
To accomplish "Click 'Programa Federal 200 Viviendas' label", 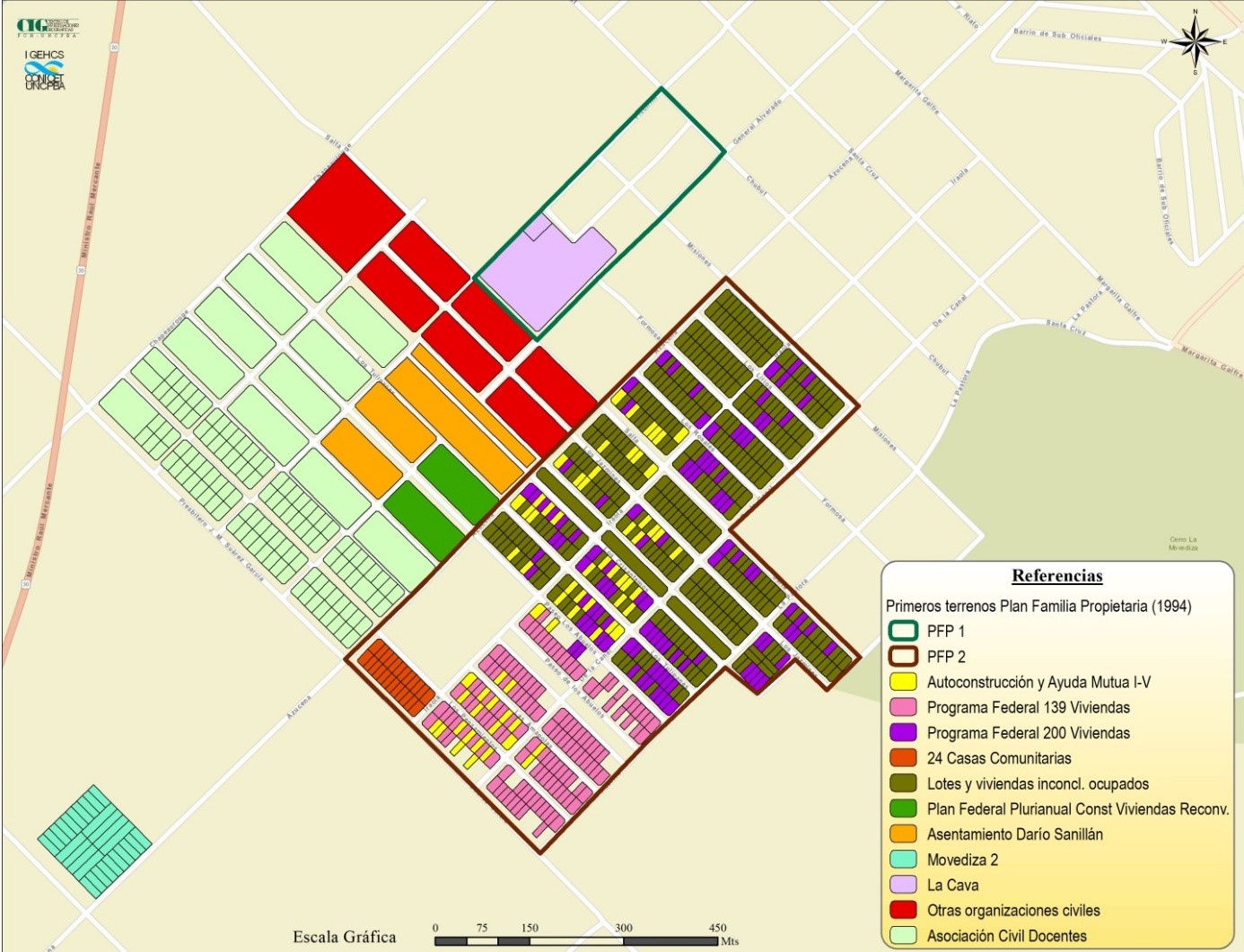I will point(1029,732).
